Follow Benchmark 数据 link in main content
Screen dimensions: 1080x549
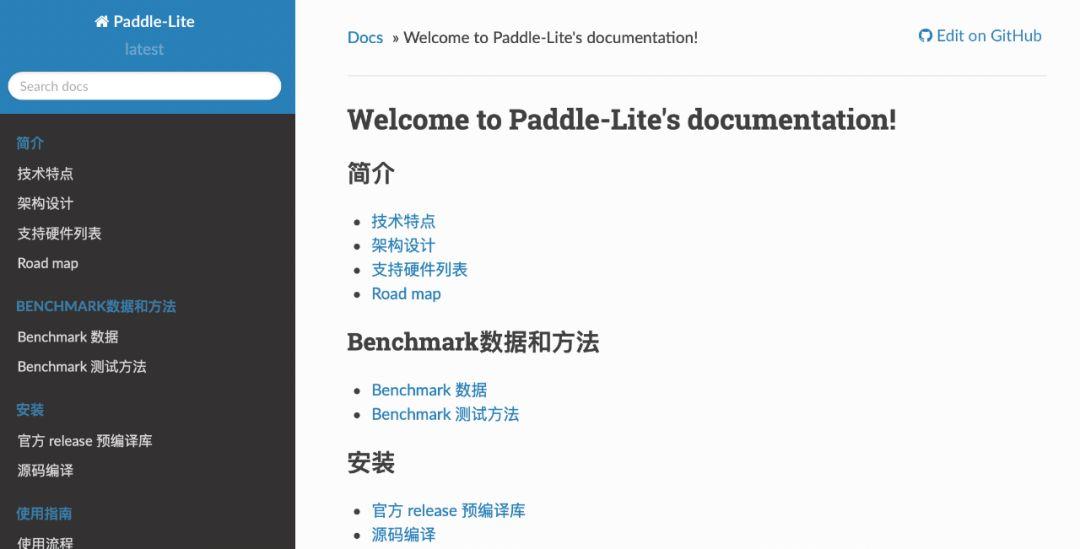click(x=429, y=390)
